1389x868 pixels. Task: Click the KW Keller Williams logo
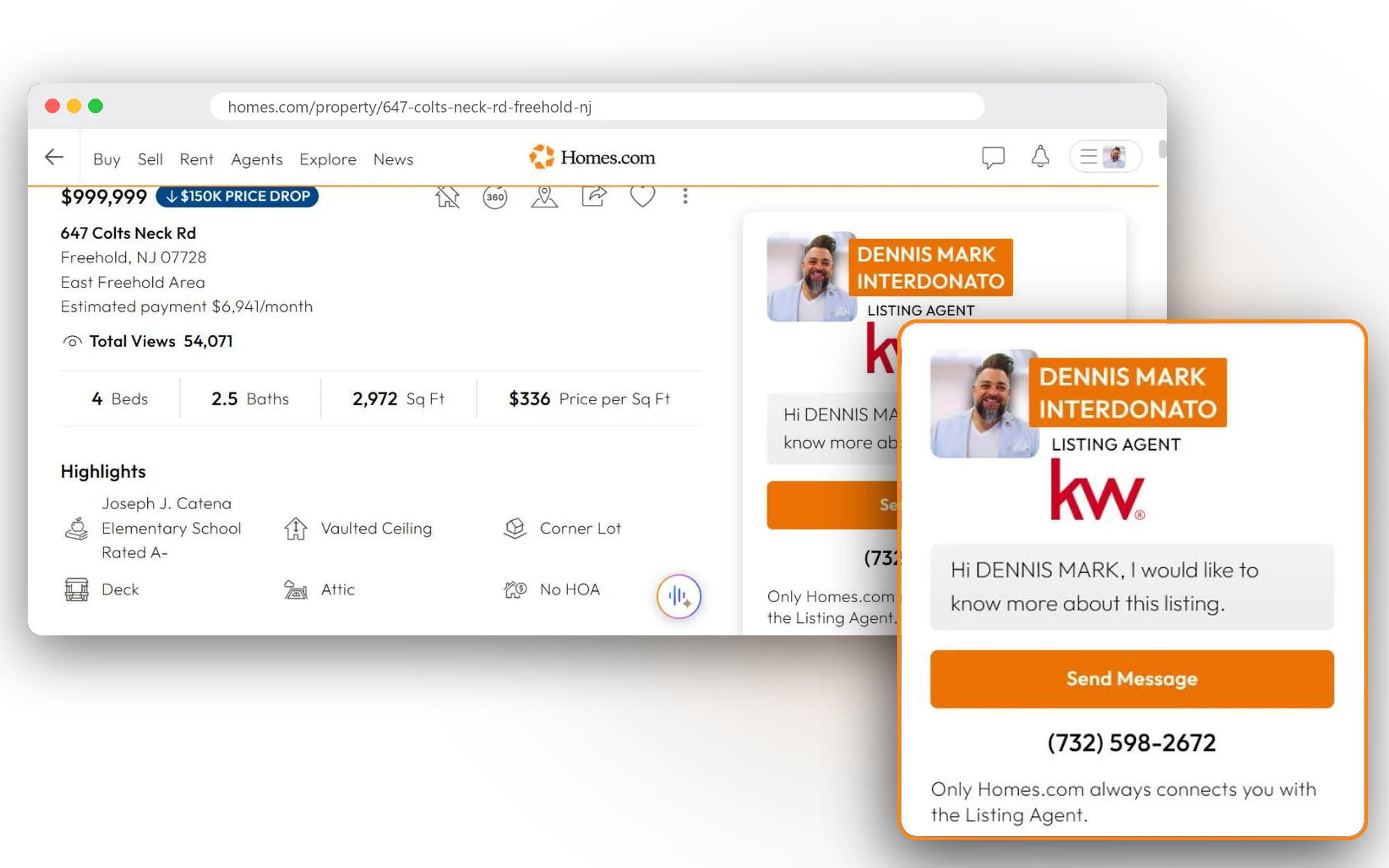pos(1097,490)
